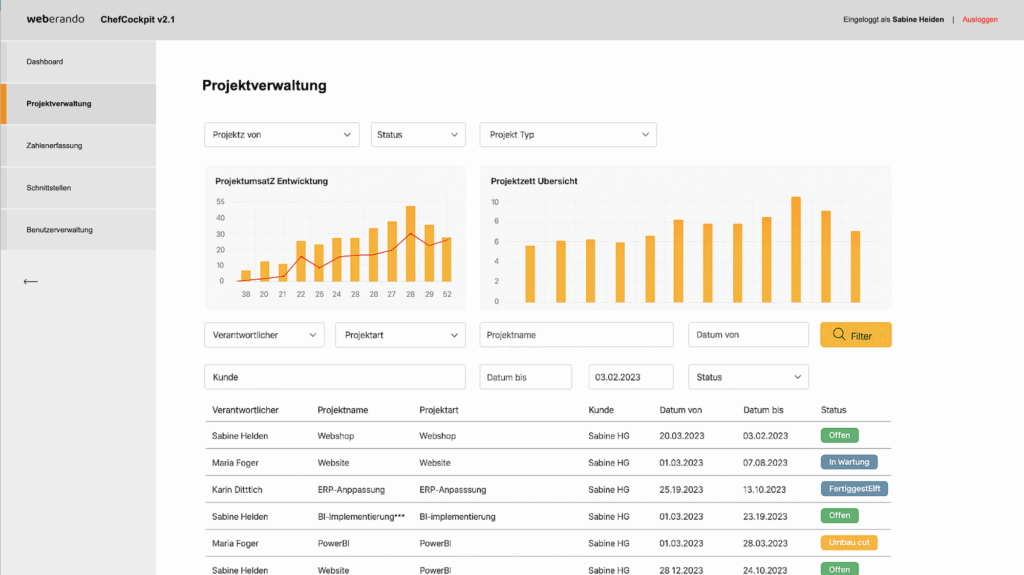
Task: Expand the Projektart dropdown
Action: [400, 335]
